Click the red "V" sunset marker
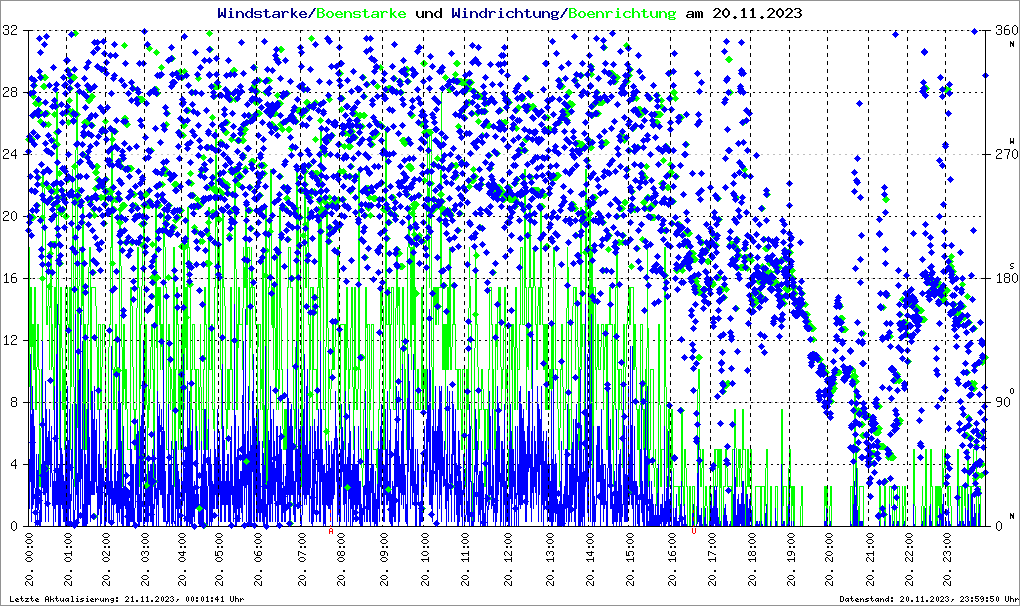 [x=693, y=531]
